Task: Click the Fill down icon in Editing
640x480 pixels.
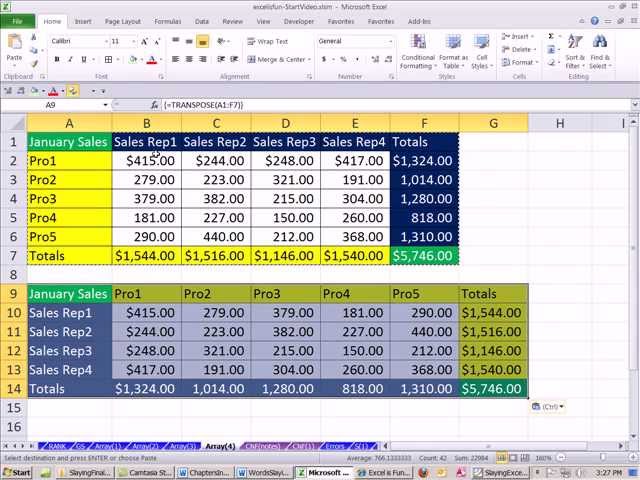Action: pos(551,50)
